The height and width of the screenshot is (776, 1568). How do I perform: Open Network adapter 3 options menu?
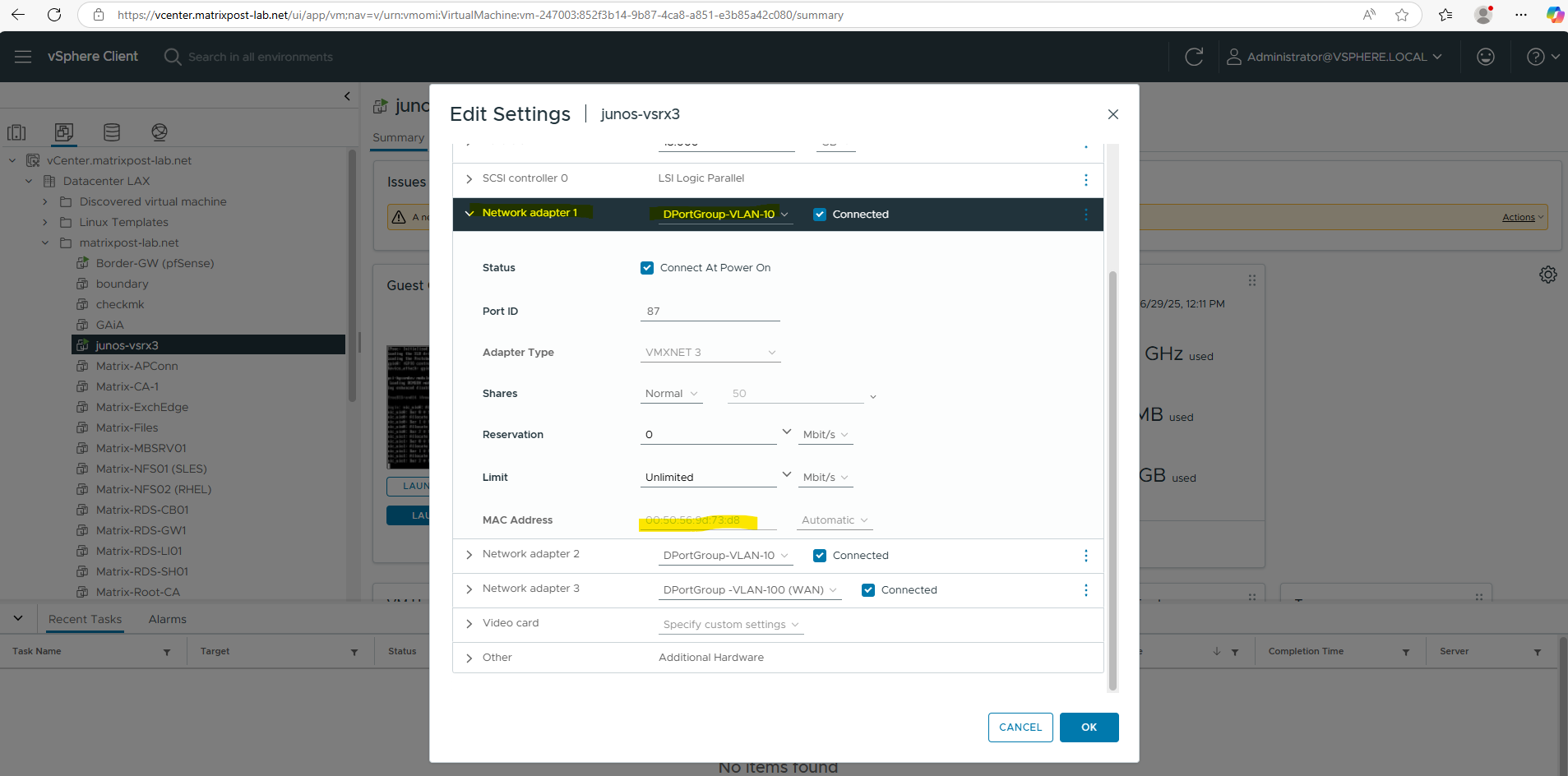point(1086,590)
